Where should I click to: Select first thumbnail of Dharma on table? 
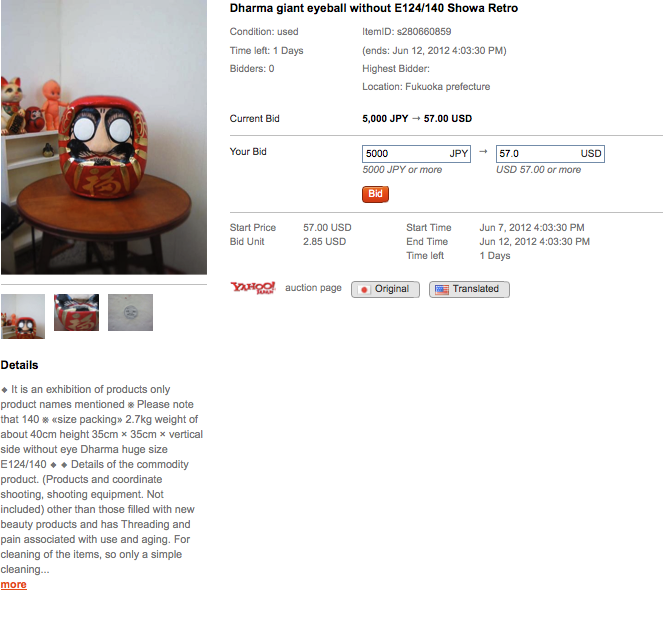point(23,316)
